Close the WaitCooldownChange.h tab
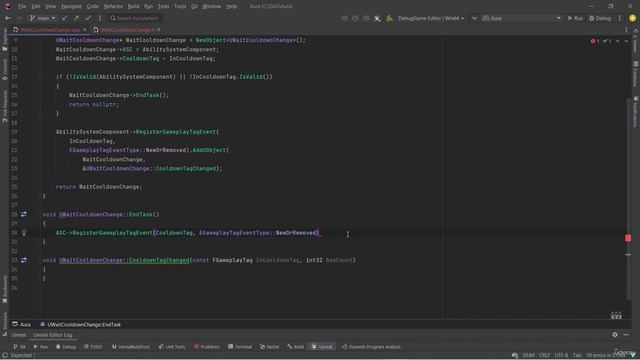 click(x=158, y=30)
